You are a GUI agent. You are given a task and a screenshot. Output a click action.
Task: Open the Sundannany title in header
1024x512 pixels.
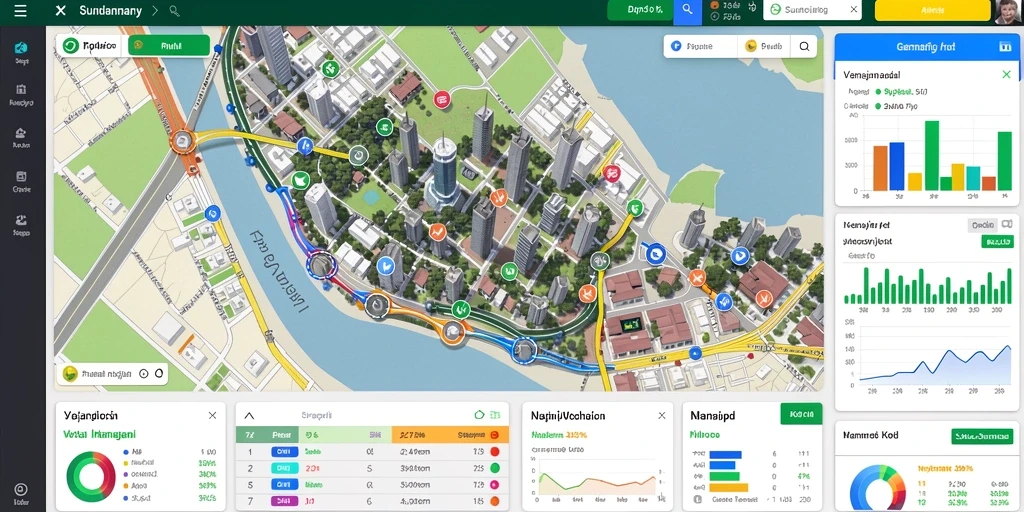pyautogui.click(x=108, y=11)
